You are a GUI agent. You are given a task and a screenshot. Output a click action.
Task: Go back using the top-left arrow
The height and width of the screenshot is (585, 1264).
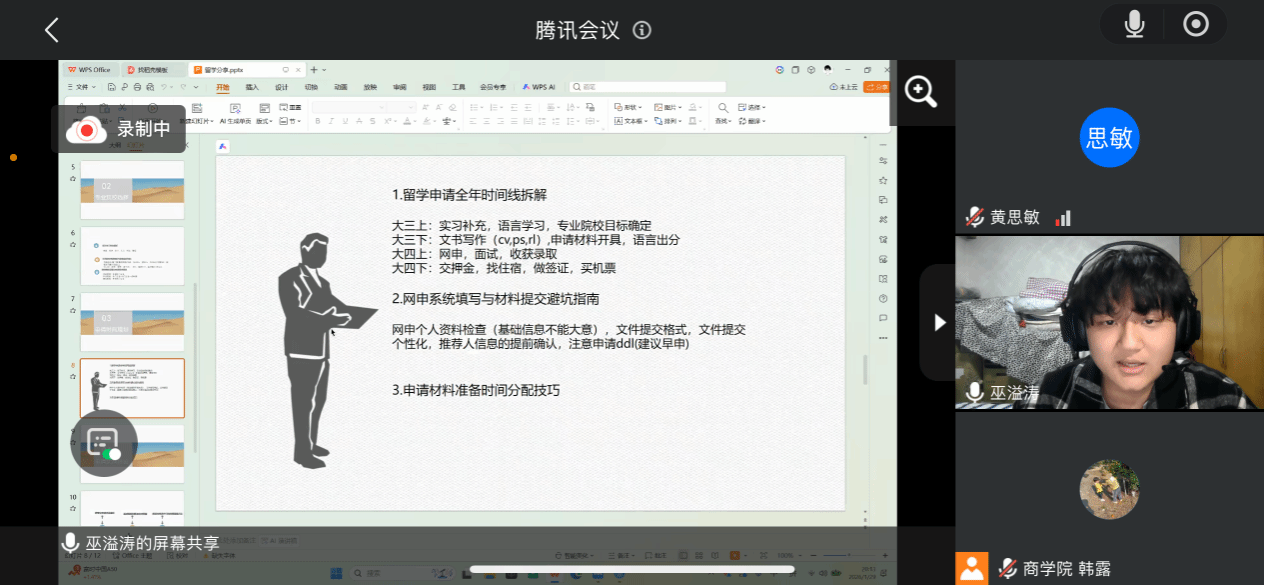tap(52, 30)
